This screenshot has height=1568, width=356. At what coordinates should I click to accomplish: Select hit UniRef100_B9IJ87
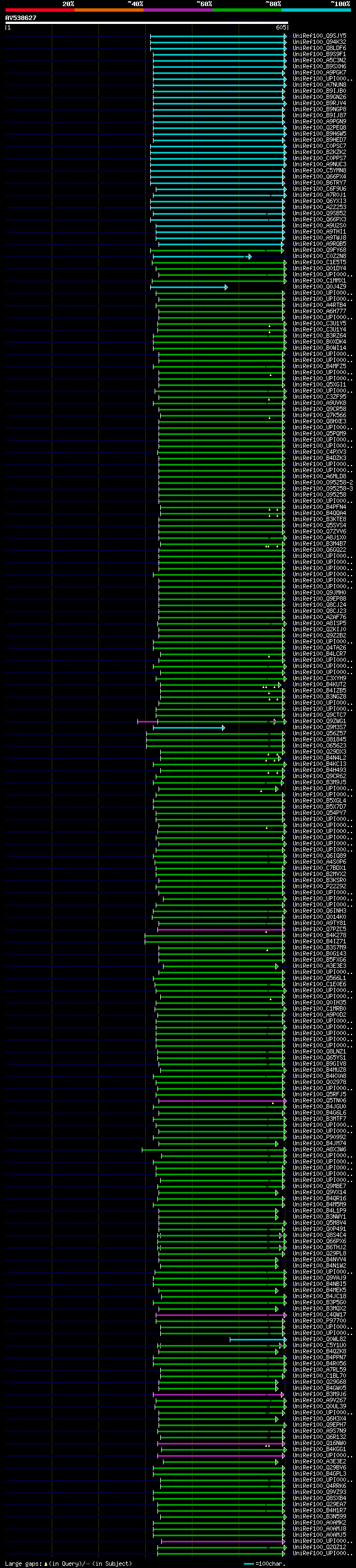[x=319, y=115]
